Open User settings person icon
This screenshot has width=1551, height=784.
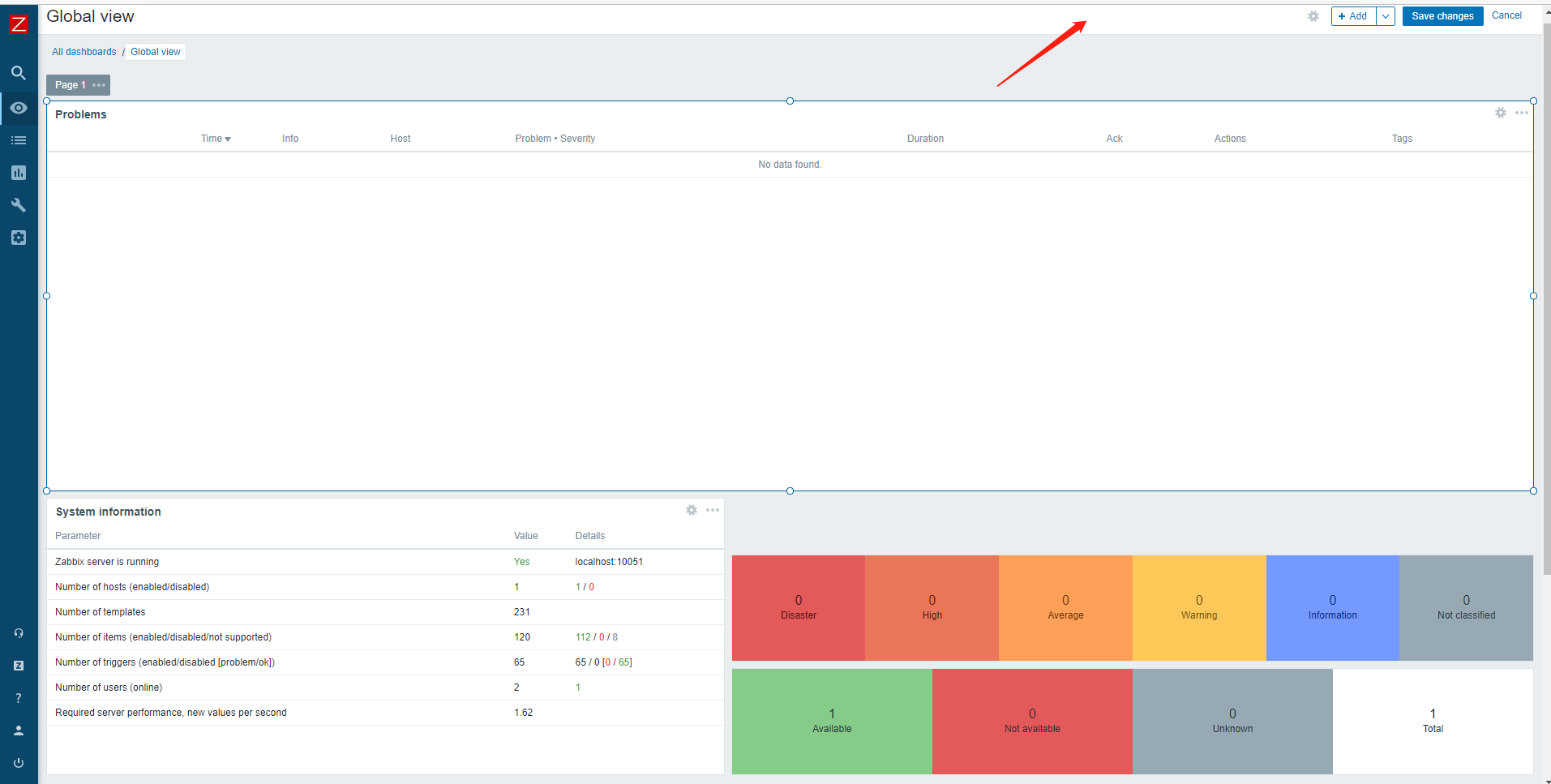[x=19, y=730]
